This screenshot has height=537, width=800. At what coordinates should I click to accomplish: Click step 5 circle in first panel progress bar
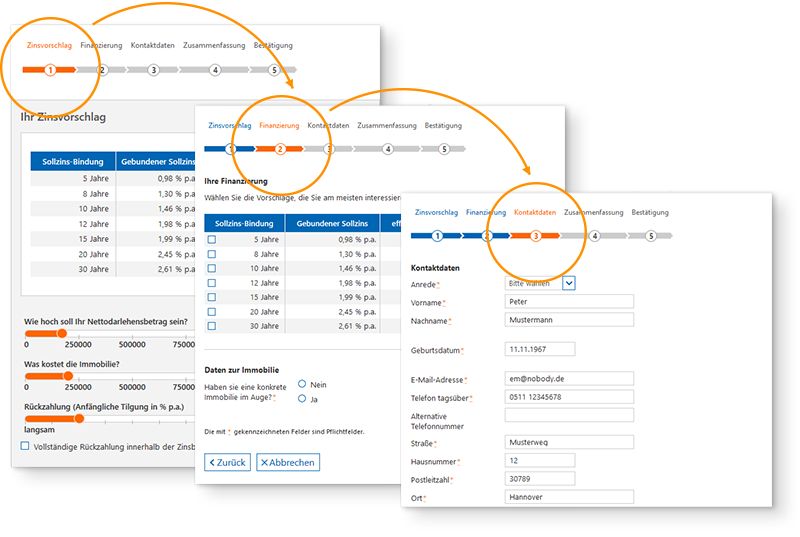[x=274, y=70]
